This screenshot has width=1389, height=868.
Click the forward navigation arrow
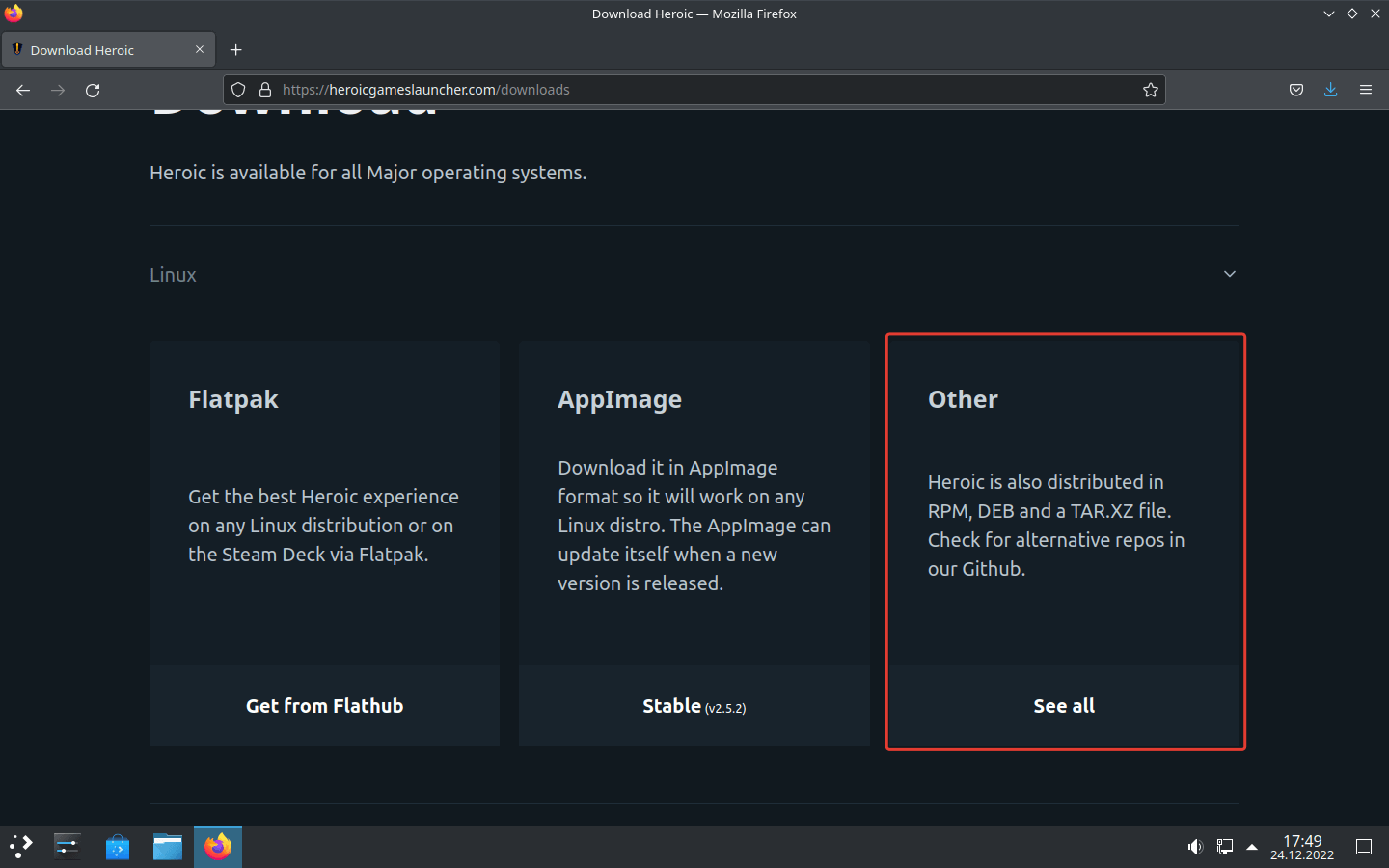58,90
